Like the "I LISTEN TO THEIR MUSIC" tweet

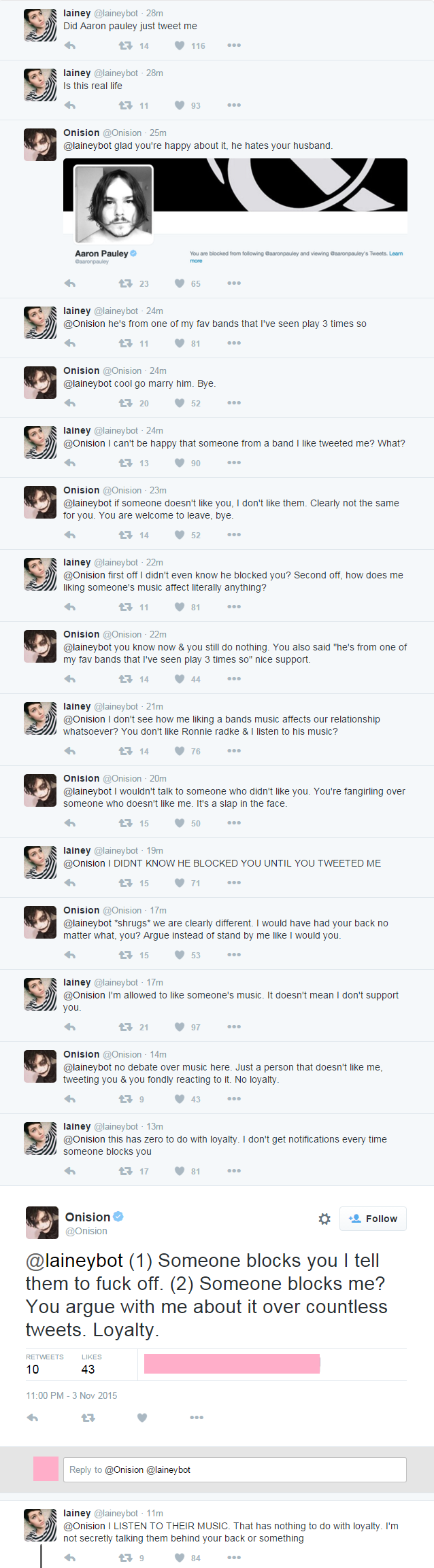coord(180,1558)
